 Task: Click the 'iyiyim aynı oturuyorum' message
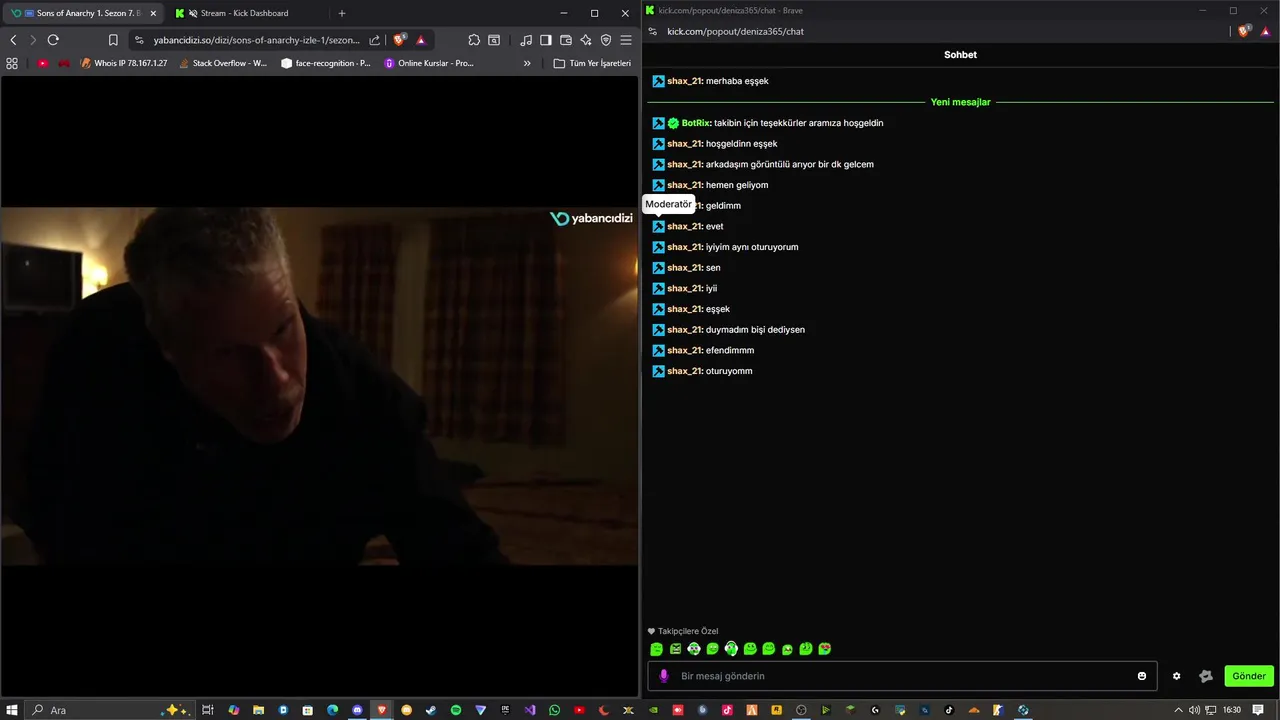[x=752, y=247]
